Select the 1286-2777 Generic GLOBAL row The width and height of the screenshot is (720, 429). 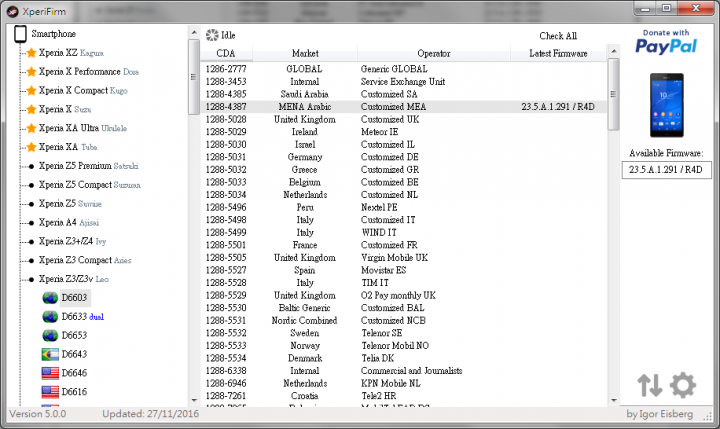404,69
